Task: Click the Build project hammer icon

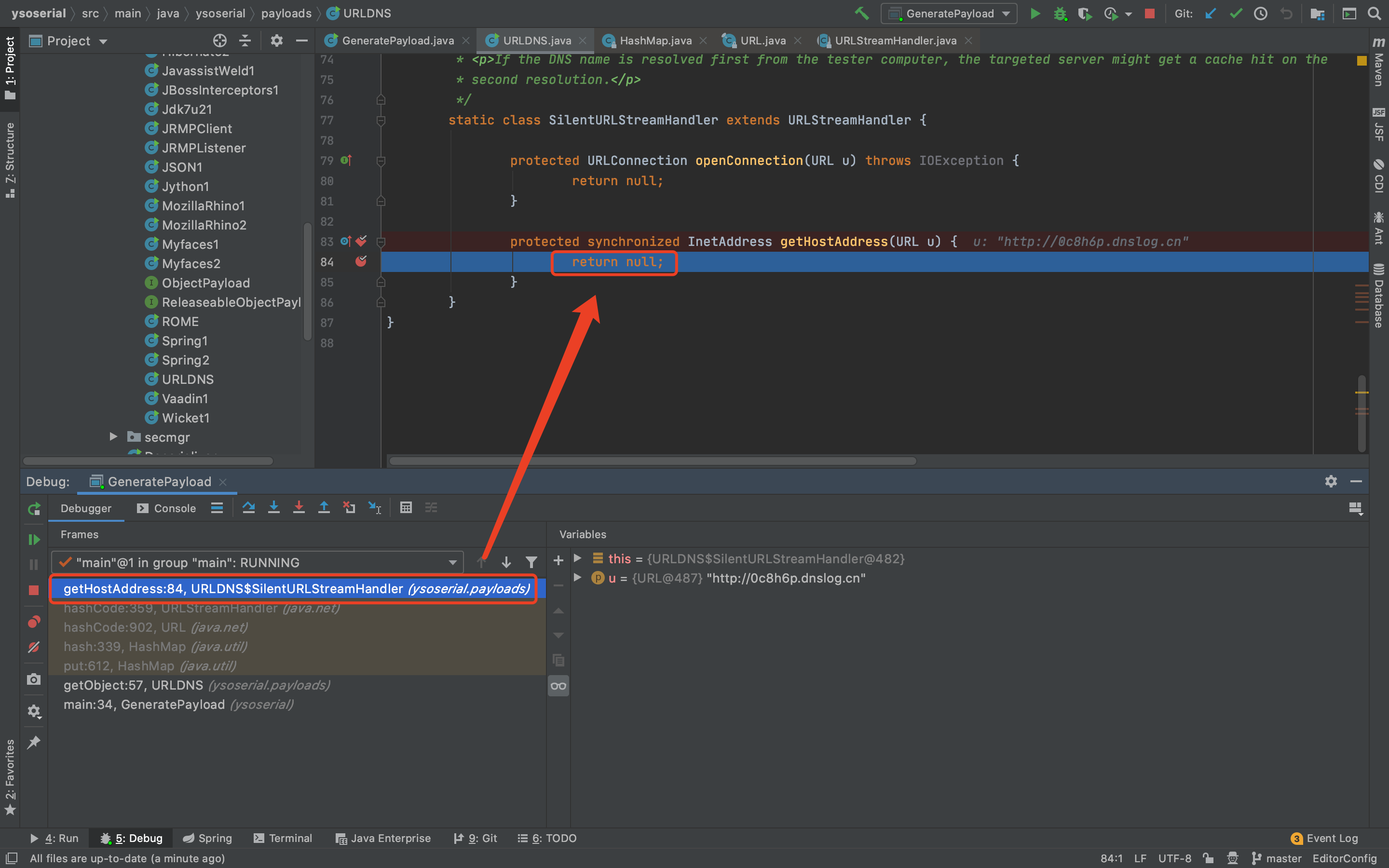Action: coord(861,13)
